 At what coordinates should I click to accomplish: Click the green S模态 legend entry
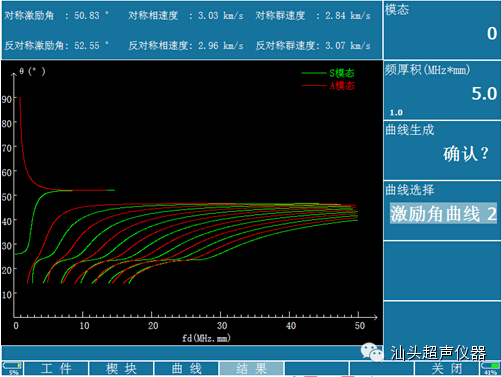pyautogui.click(x=328, y=73)
